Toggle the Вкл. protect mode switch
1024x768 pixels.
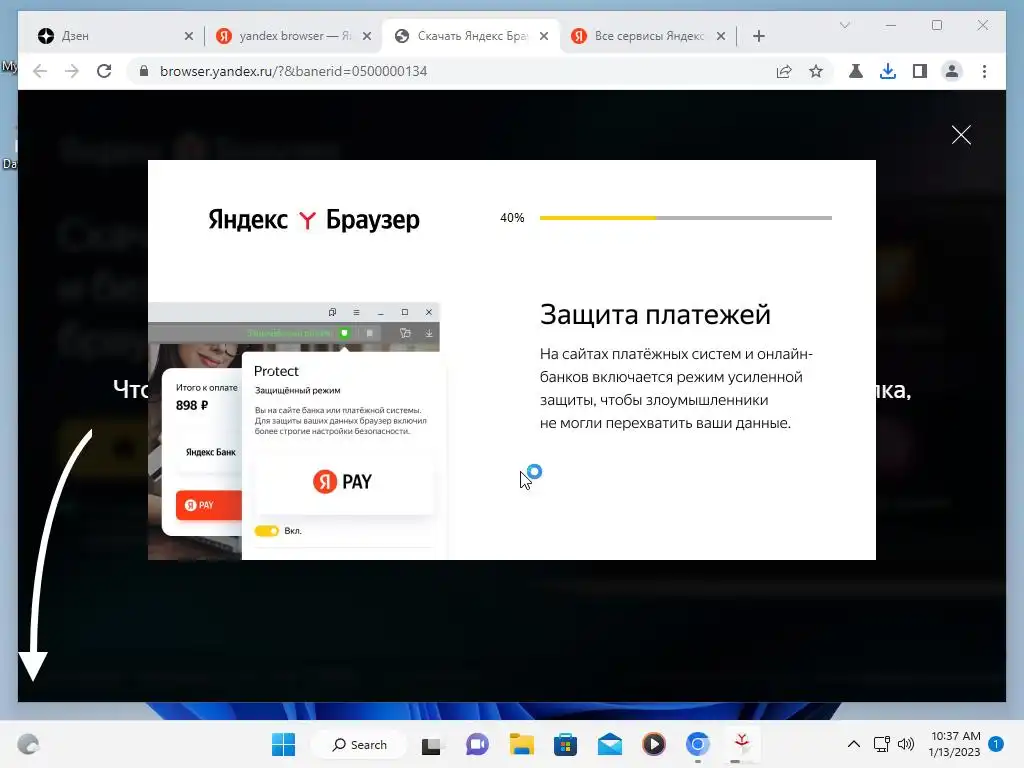[x=266, y=531]
